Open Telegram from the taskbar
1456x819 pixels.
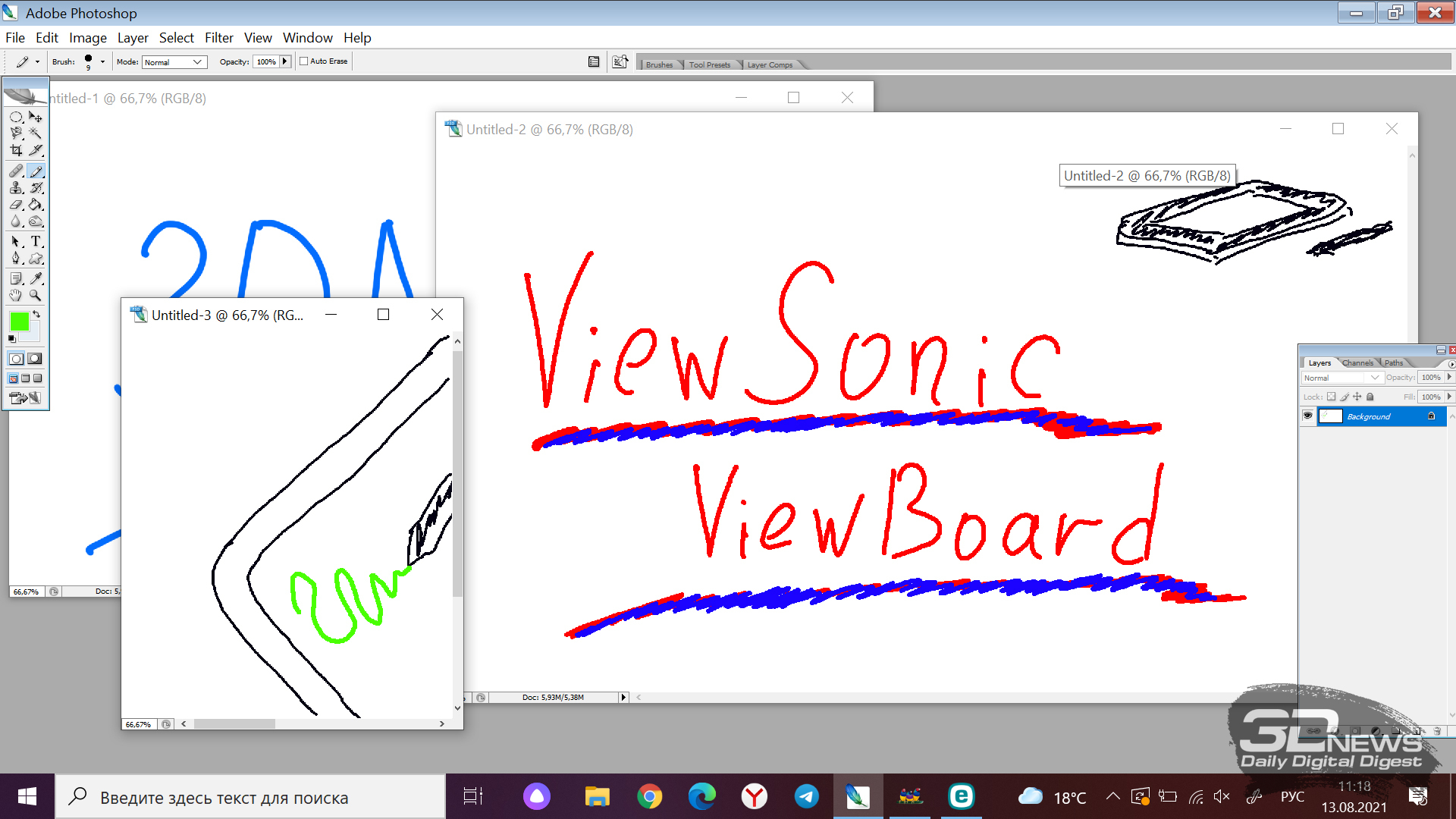[x=806, y=797]
